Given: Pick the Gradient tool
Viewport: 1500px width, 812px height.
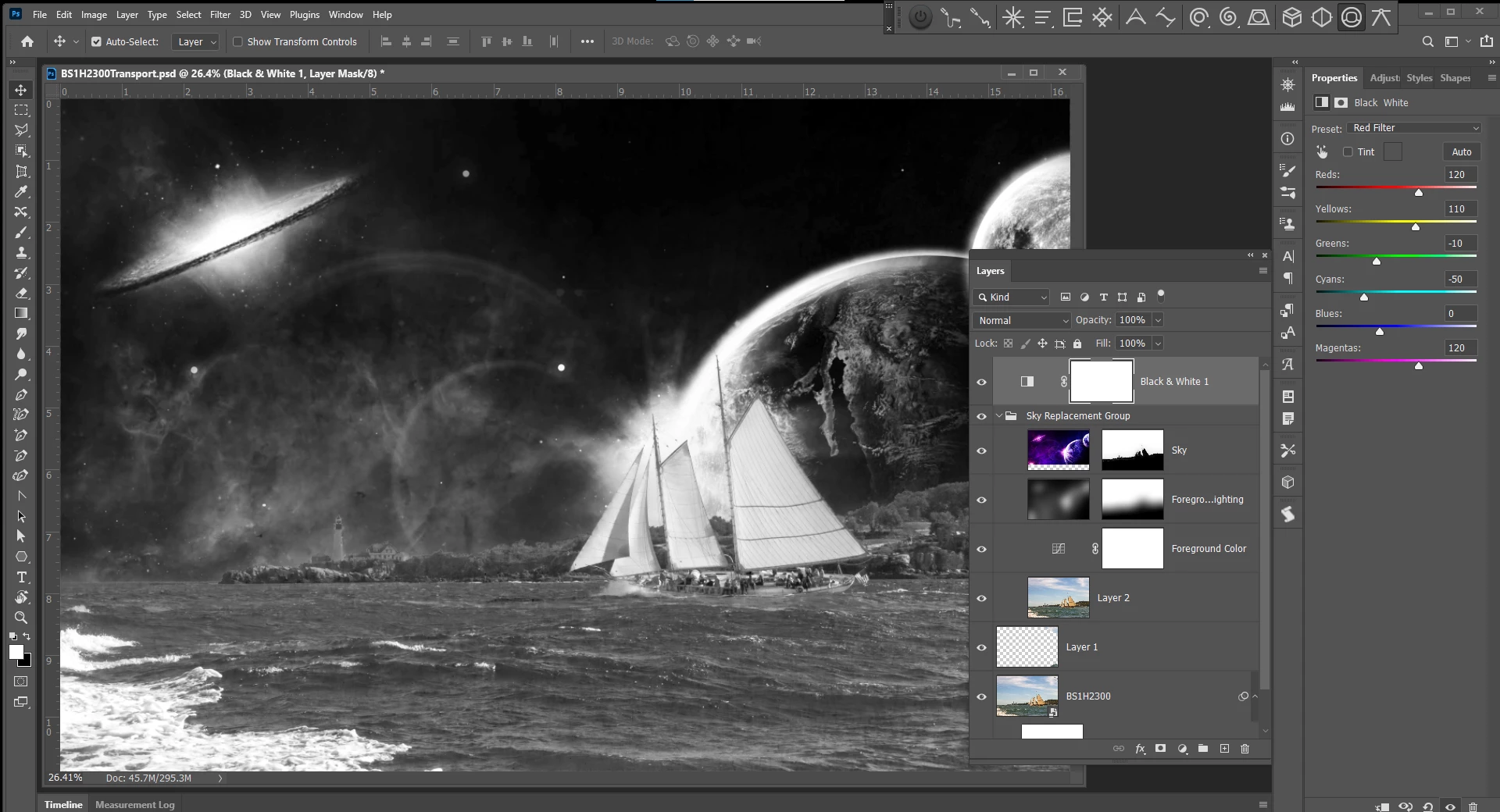Looking at the screenshot, I should click(x=21, y=313).
